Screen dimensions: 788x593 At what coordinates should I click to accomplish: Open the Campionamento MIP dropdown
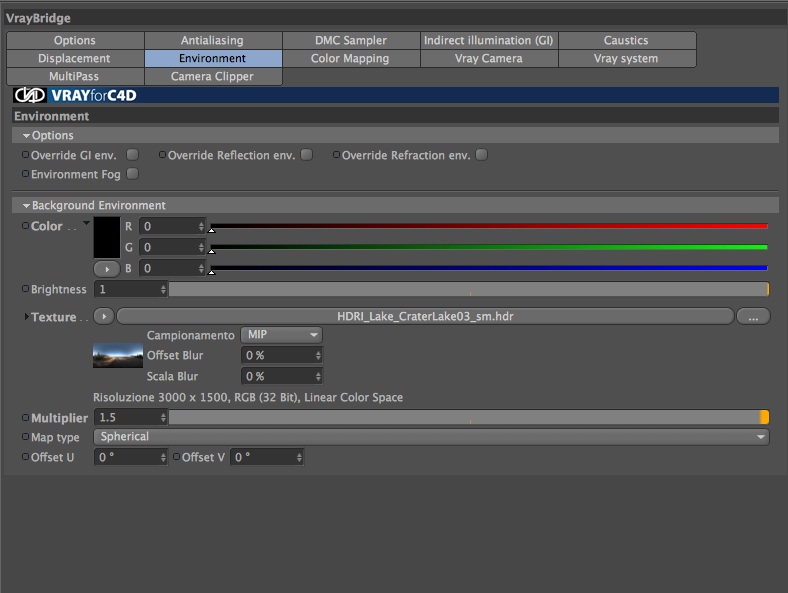(x=281, y=335)
